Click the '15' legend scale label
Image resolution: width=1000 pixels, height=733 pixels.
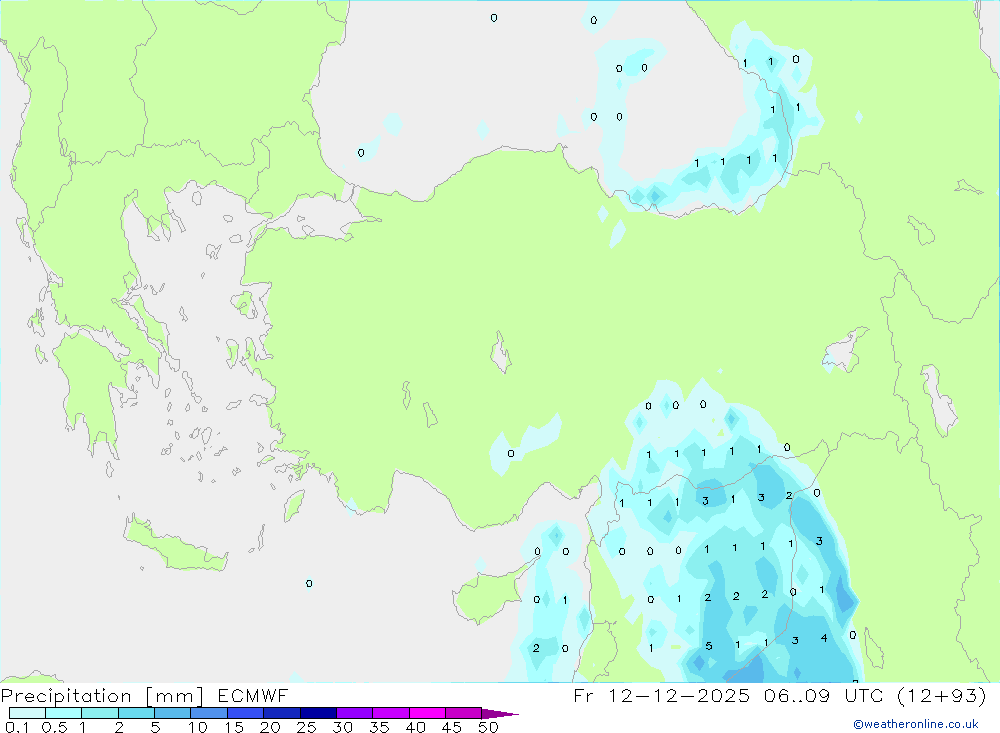coord(233,727)
